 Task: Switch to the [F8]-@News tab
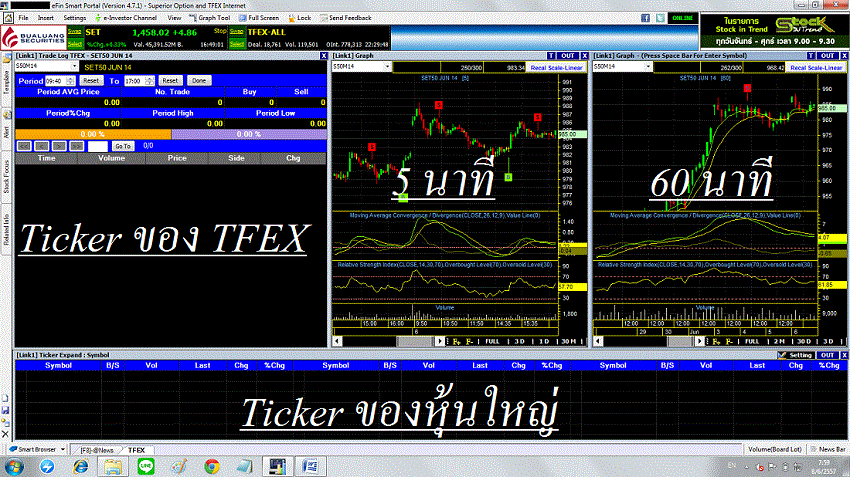97,450
